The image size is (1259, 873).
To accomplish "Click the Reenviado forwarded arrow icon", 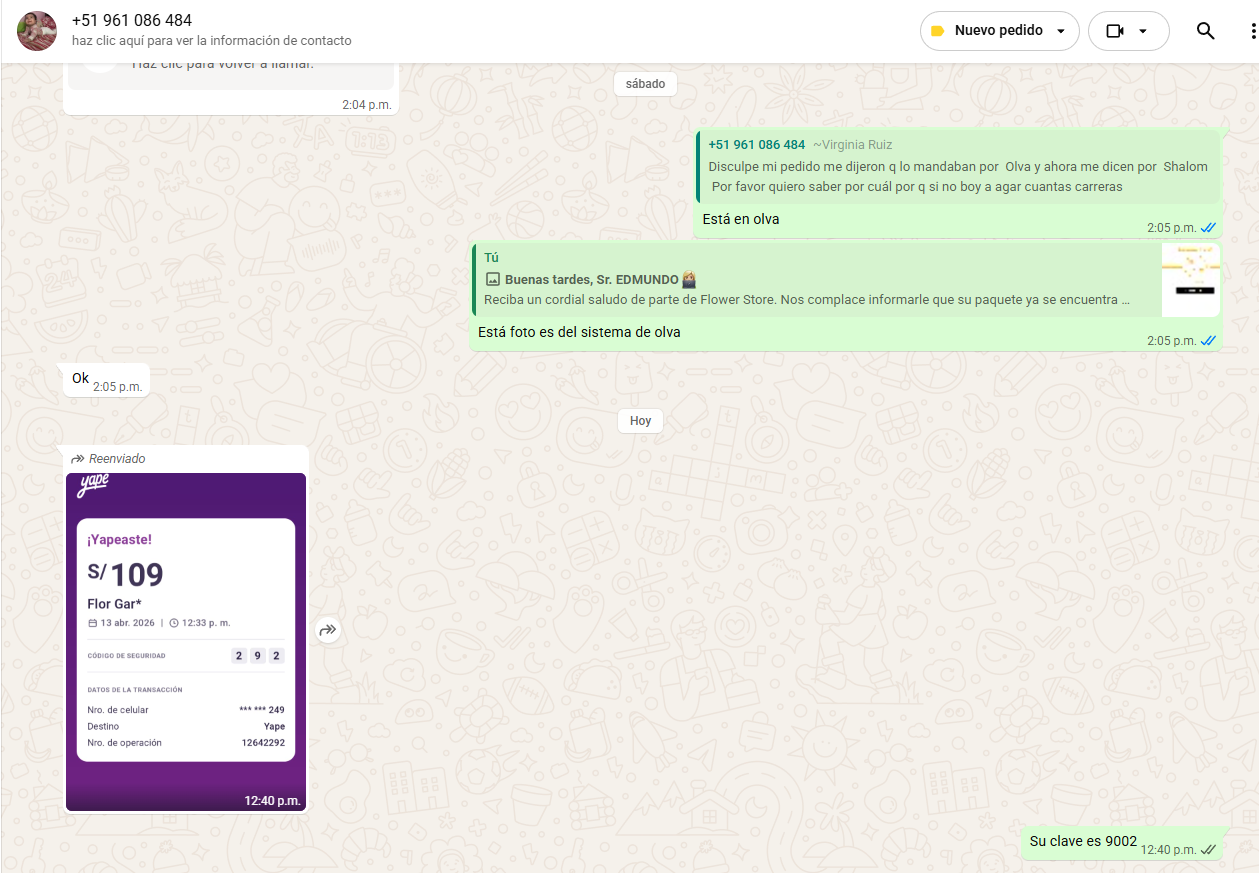I will tap(77, 459).
